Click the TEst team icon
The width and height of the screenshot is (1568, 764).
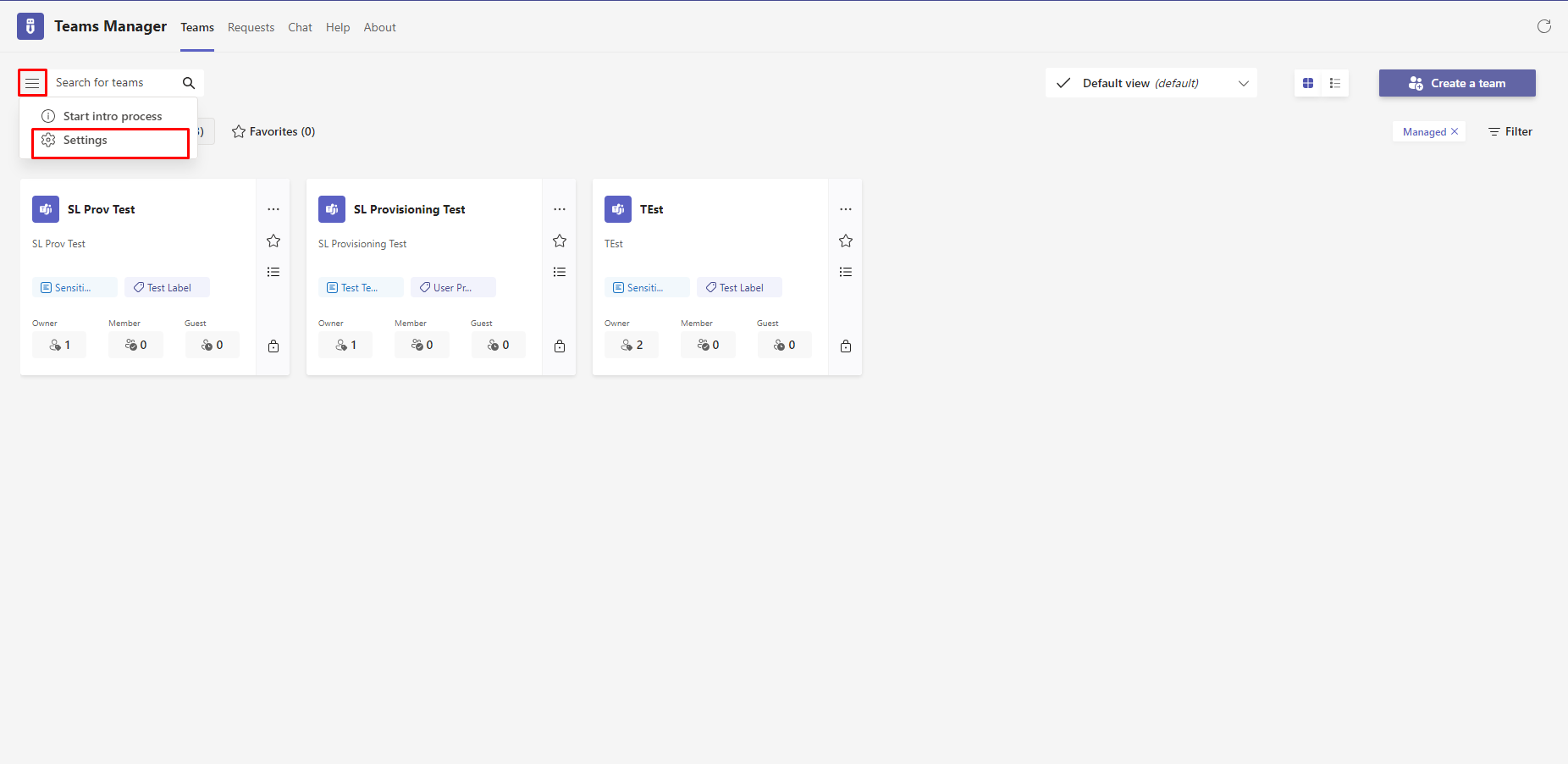pyautogui.click(x=618, y=209)
